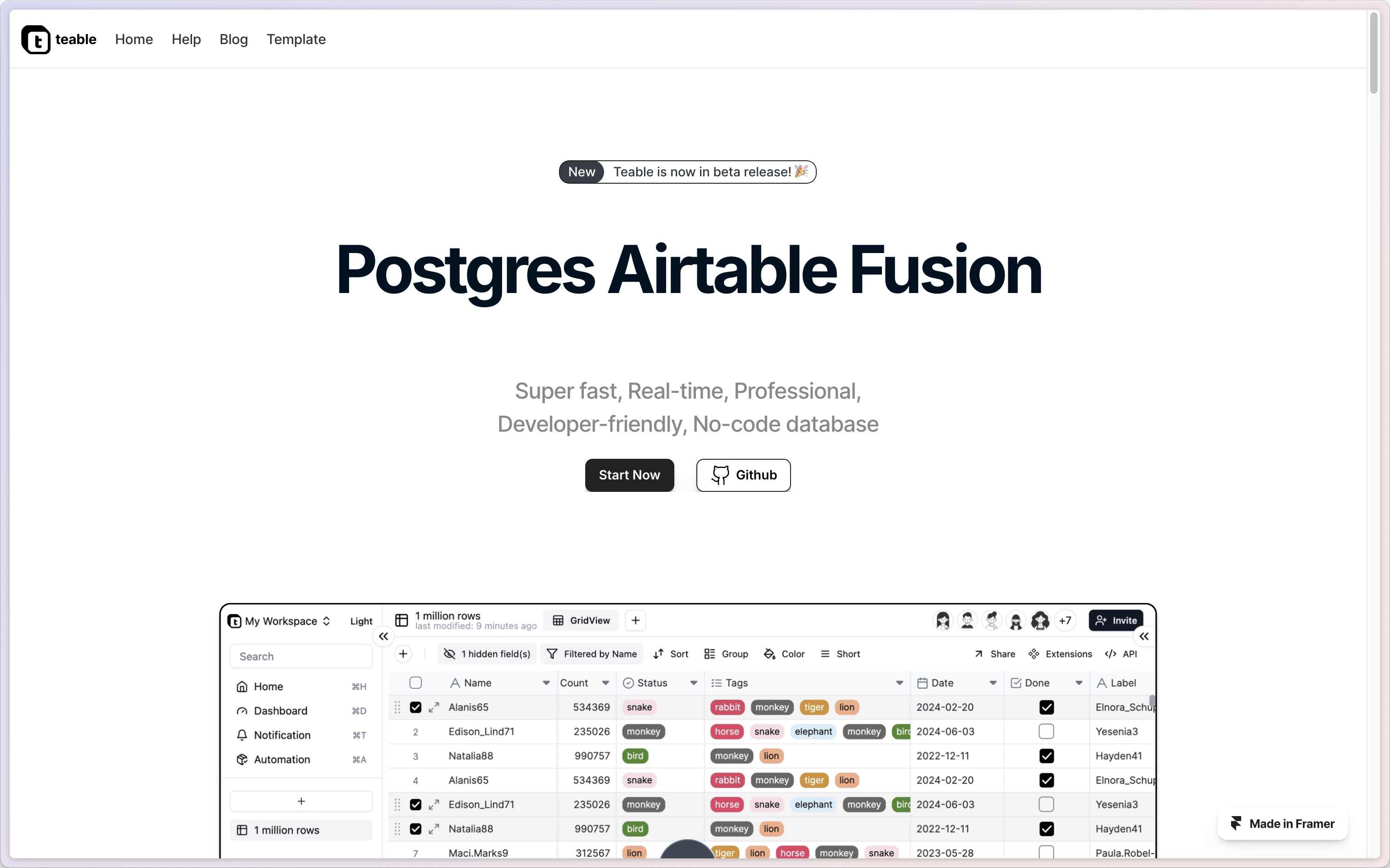Click the API code icon
Image resolution: width=1390 pixels, height=868 pixels.
point(1110,654)
